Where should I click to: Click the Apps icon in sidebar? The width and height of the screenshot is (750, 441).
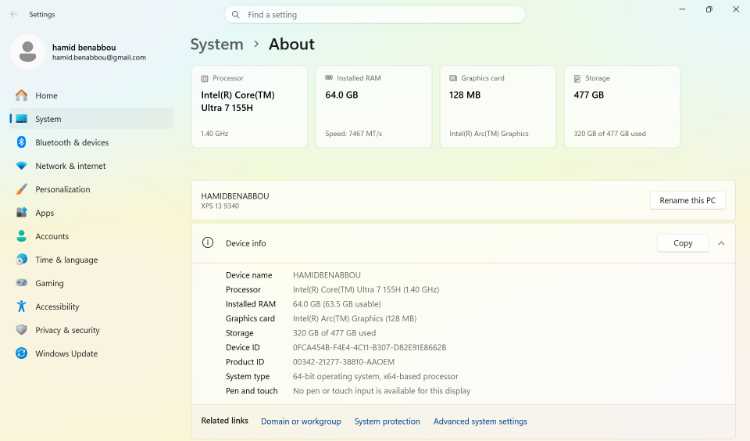[22, 212]
